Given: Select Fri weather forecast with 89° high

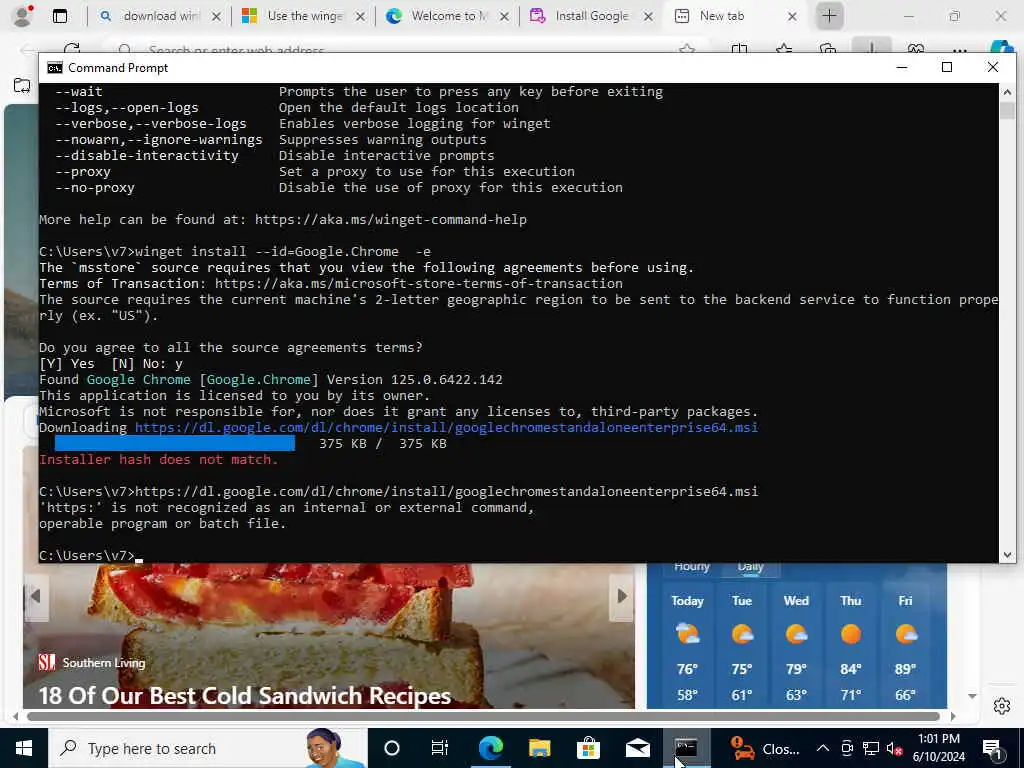Looking at the screenshot, I should pos(905,647).
